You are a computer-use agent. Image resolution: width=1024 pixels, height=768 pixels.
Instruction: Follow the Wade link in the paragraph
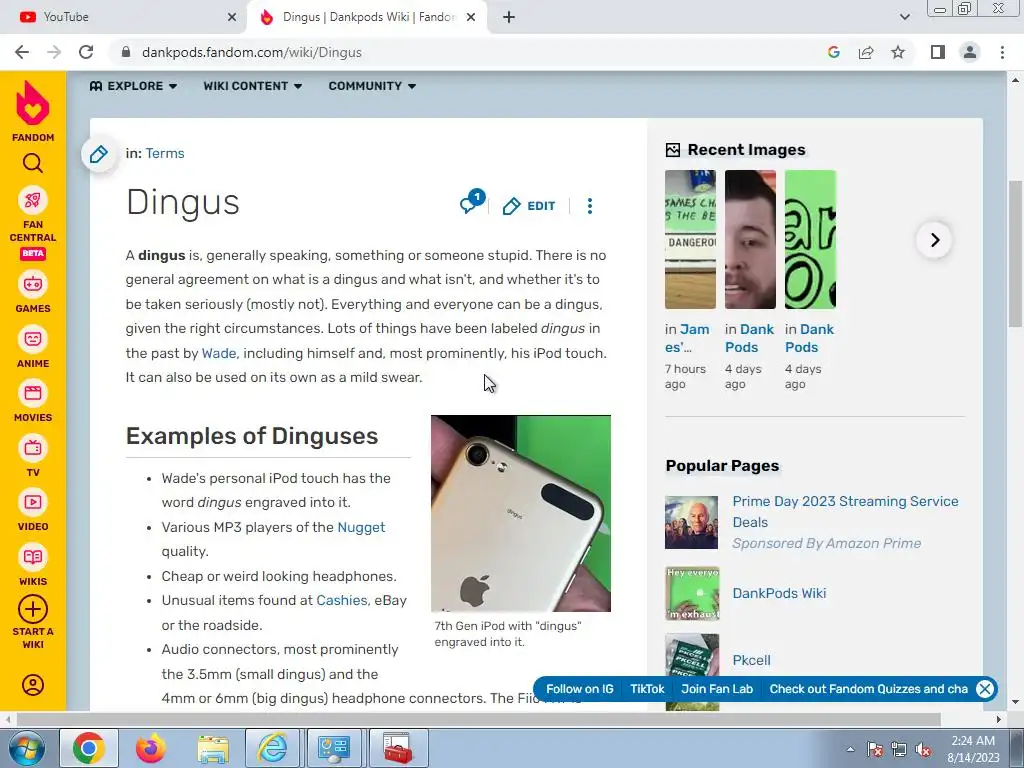click(x=219, y=353)
